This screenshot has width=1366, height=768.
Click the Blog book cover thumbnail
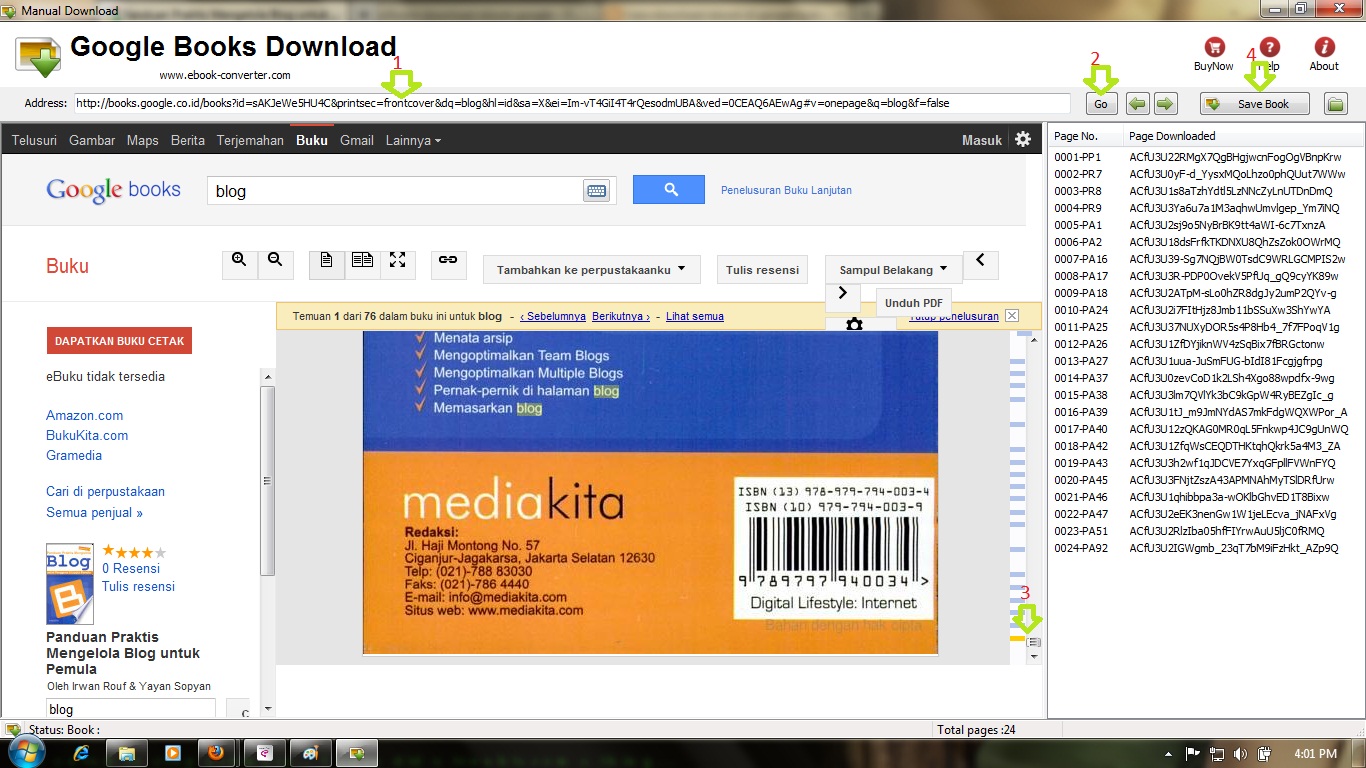(70, 584)
